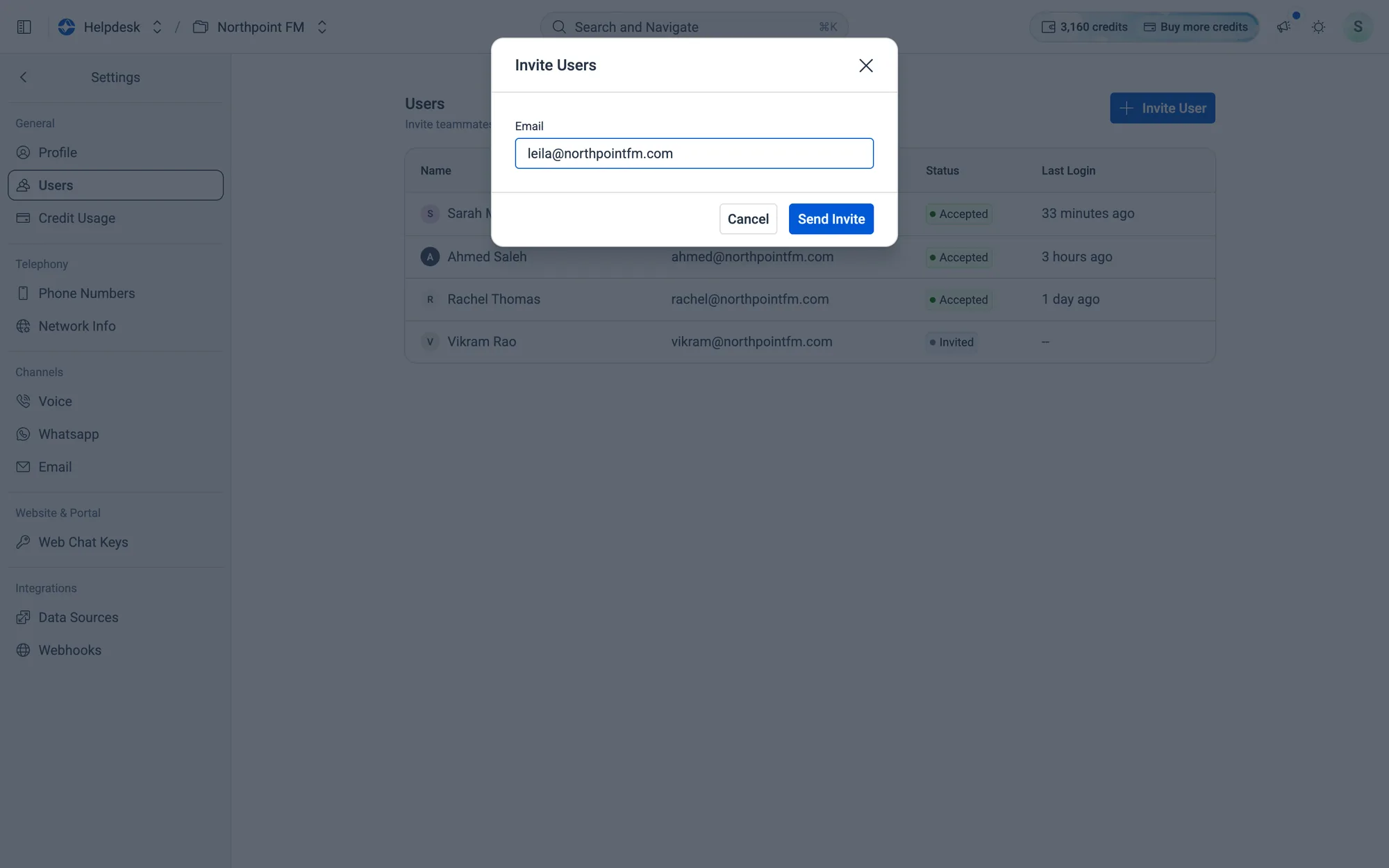Viewport: 1389px width, 868px height.
Task: Open Web Chat Keys page
Action: tap(115, 542)
